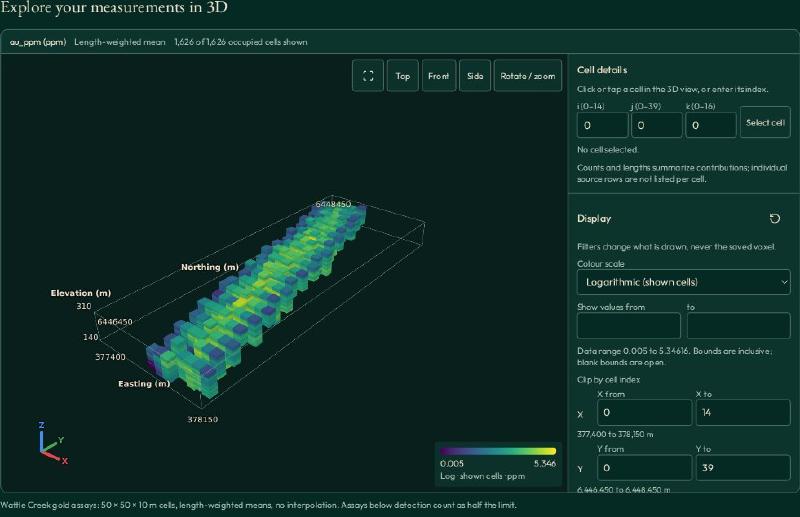Click the colour scale gradient bar
Viewport: 800px width, 517px height.
(x=497, y=451)
